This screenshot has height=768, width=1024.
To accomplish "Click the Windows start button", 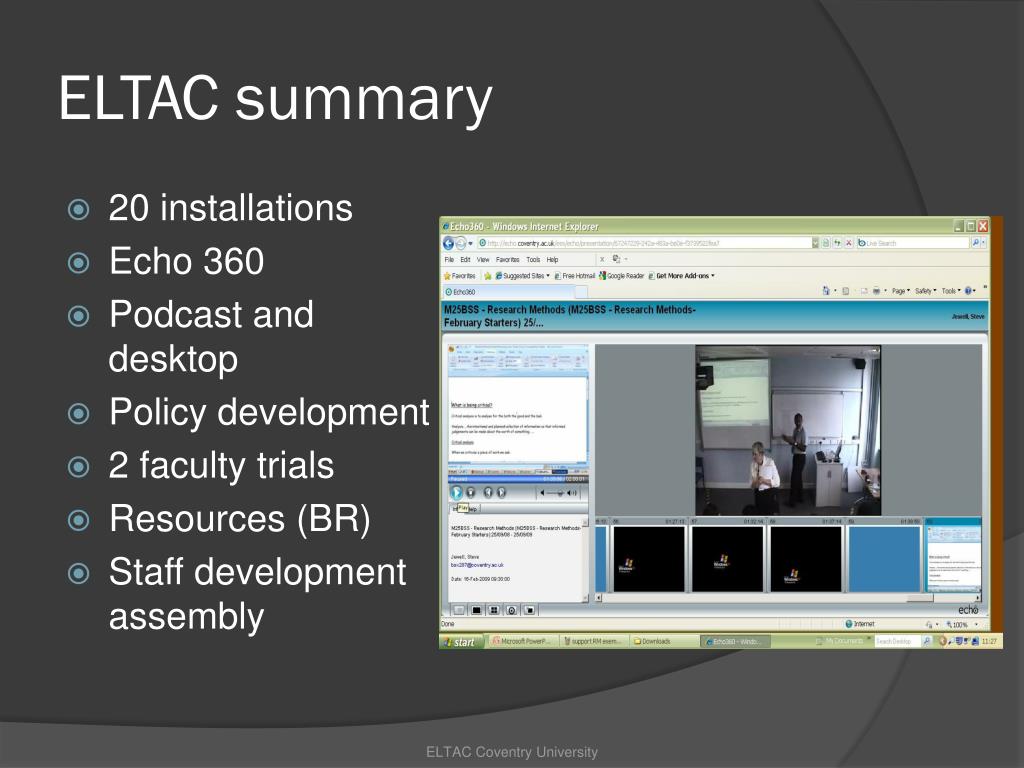I will 462,642.
